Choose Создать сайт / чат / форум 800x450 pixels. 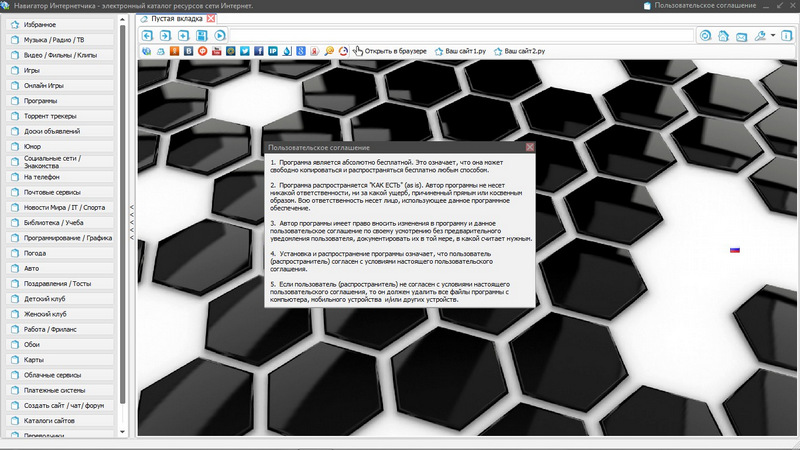click(x=60, y=406)
